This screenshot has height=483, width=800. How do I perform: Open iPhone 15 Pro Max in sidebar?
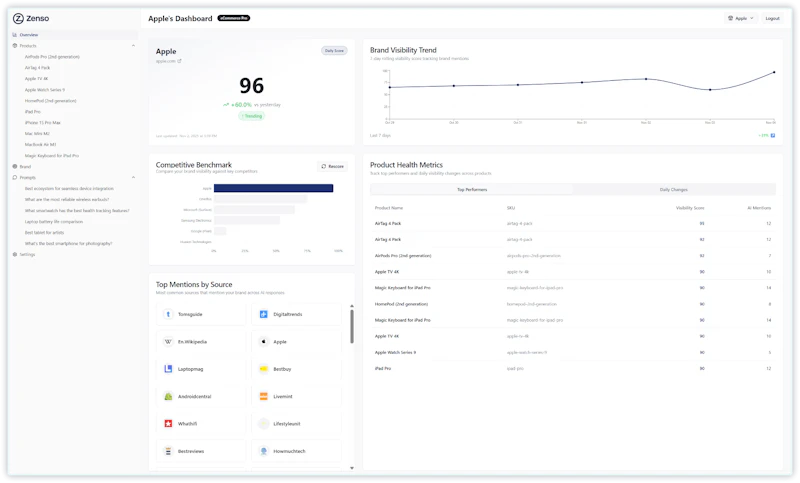coord(43,123)
